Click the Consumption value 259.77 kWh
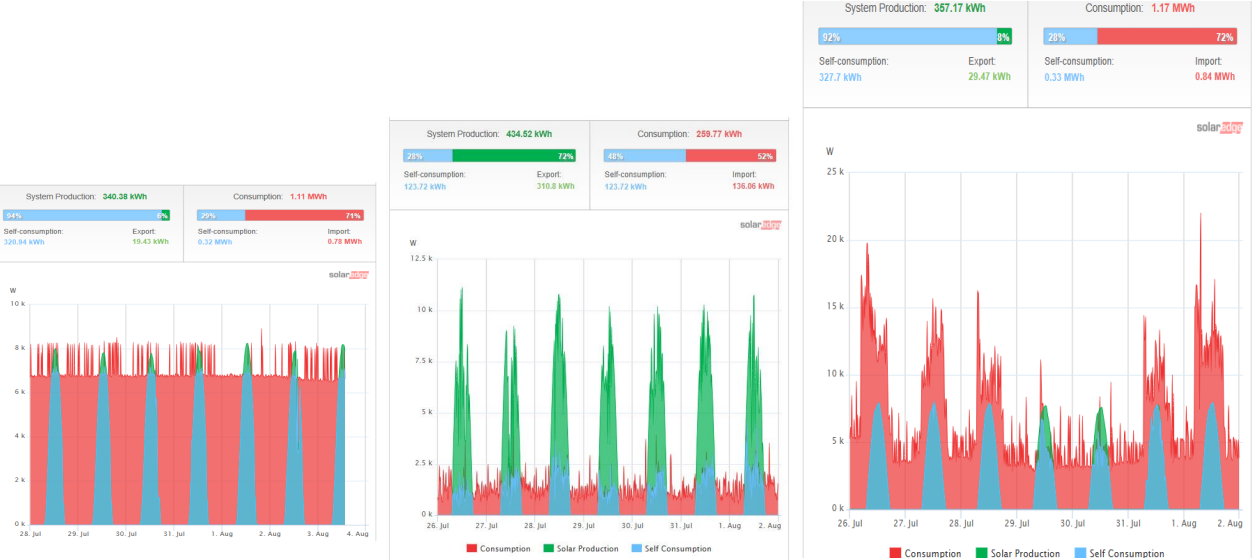Viewport: 1253px width, 560px height. pos(719,134)
